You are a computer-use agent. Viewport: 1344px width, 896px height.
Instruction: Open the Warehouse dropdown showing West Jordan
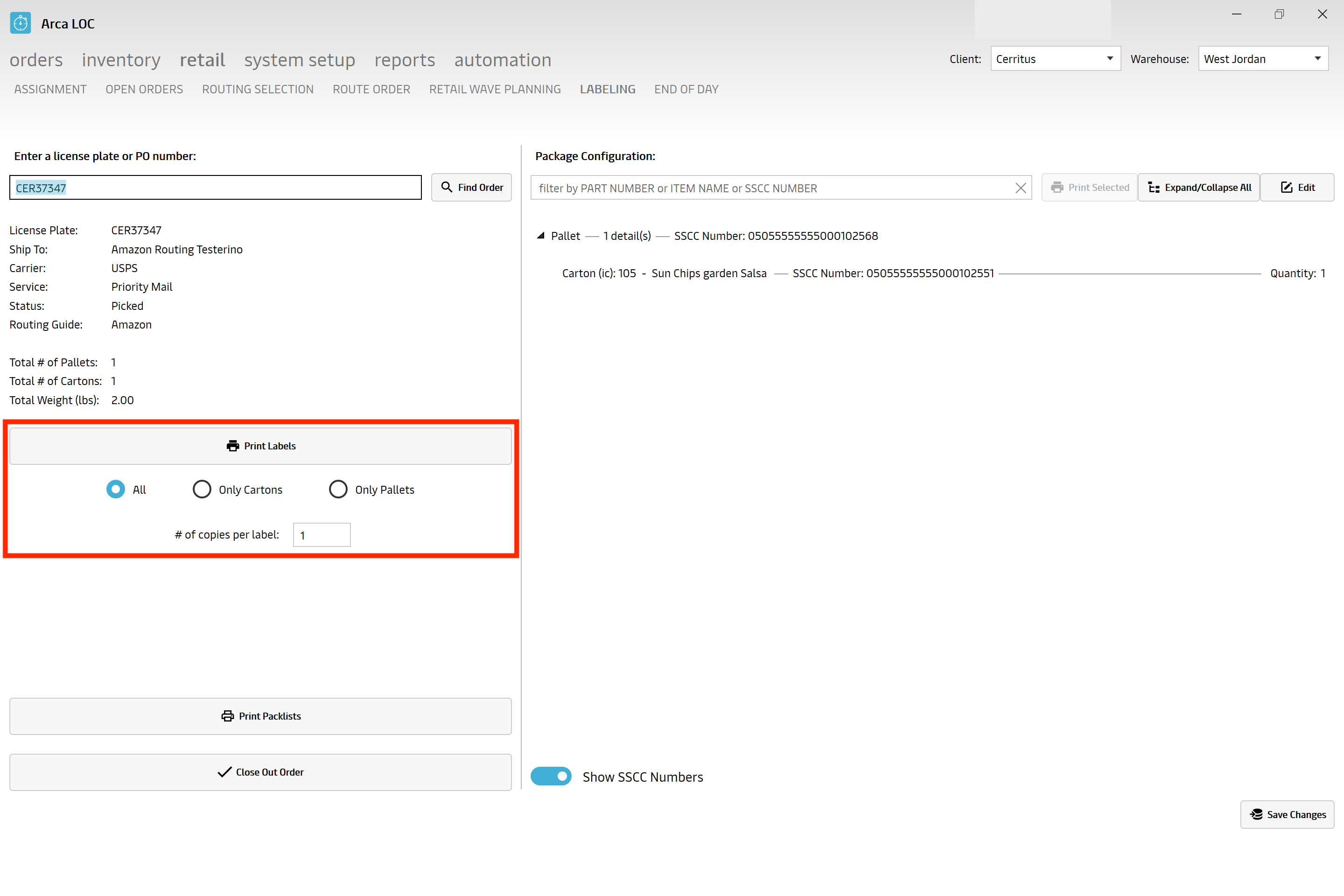point(1263,58)
